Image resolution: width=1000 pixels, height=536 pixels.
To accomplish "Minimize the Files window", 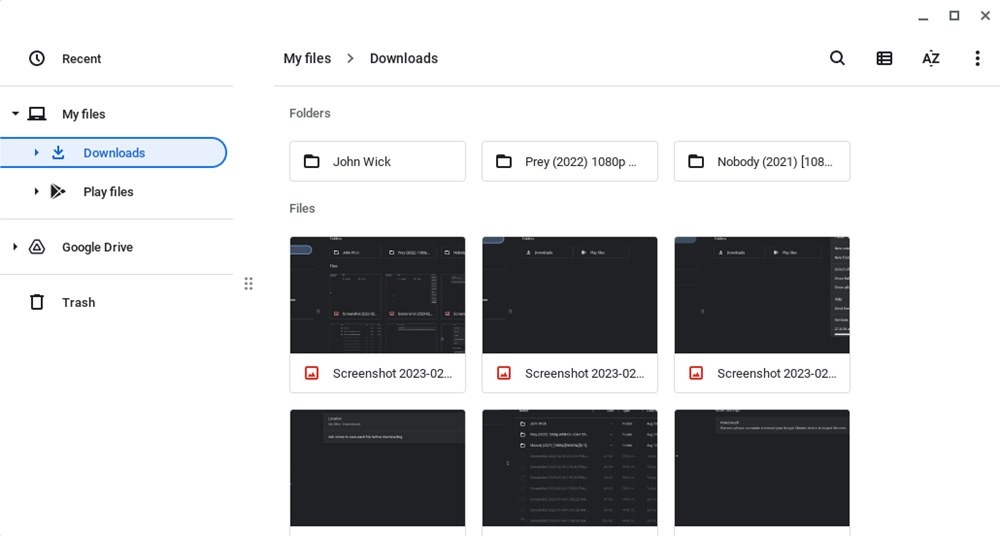I will tap(923, 17).
